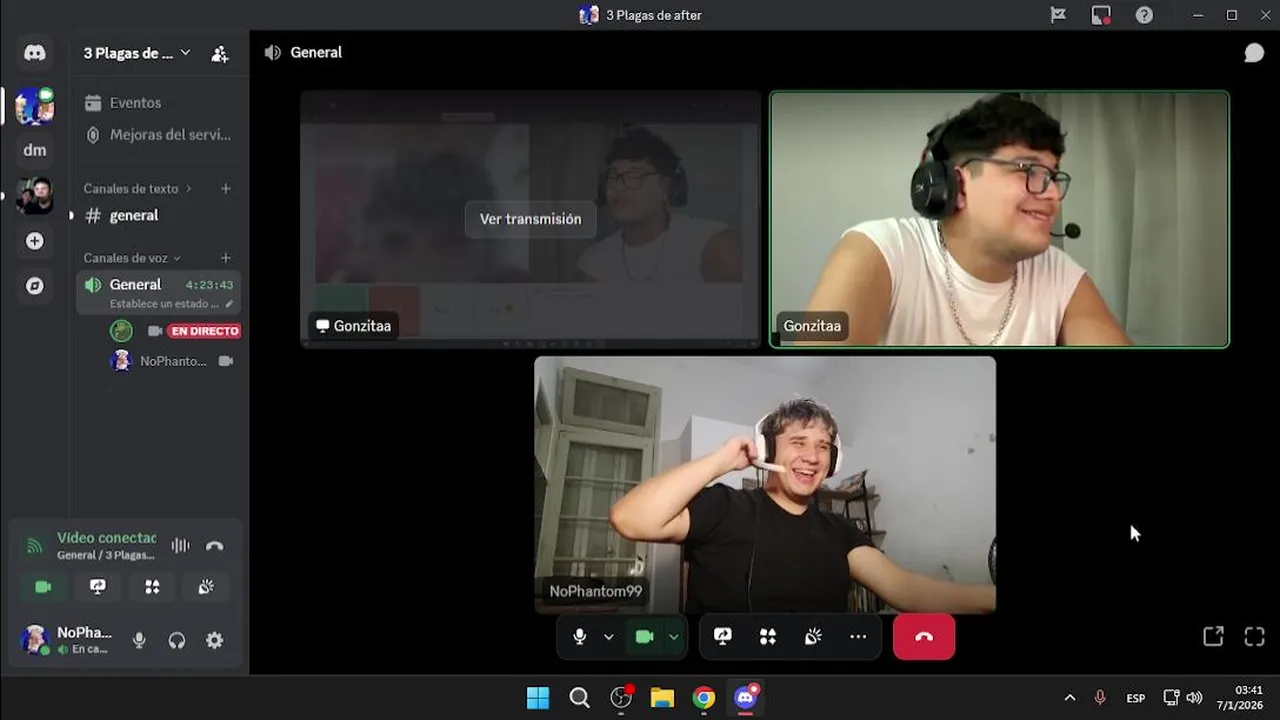Switch ESP keyboard language
This screenshot has height=720, width=1280.
tap(1136, 698)
